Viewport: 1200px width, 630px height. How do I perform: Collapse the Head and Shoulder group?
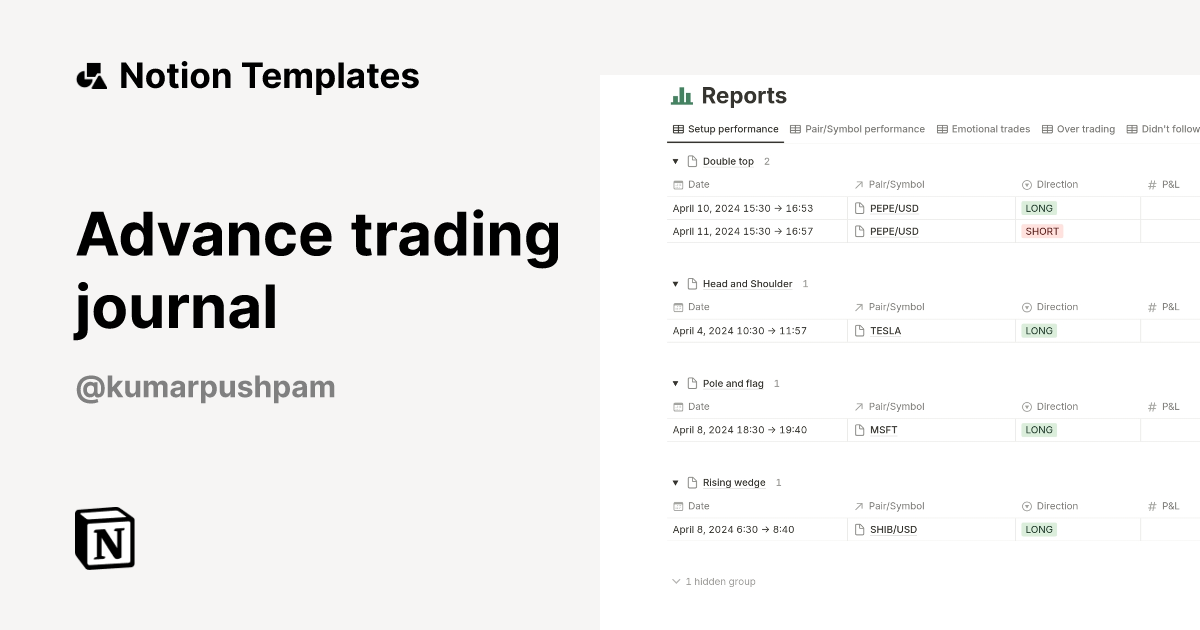click(676, 283)
